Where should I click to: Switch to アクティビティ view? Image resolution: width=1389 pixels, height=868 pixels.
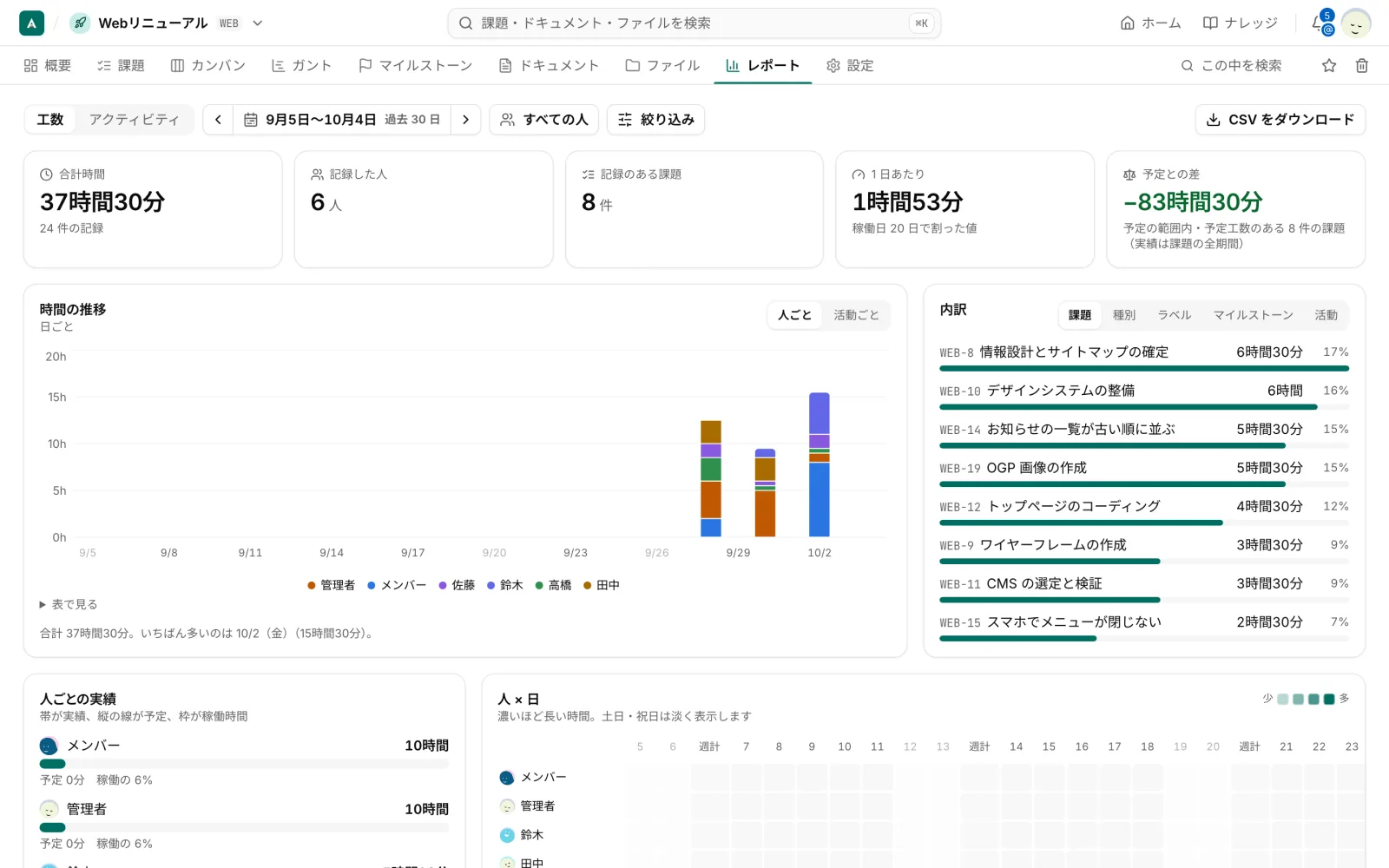tap(134, 120)
